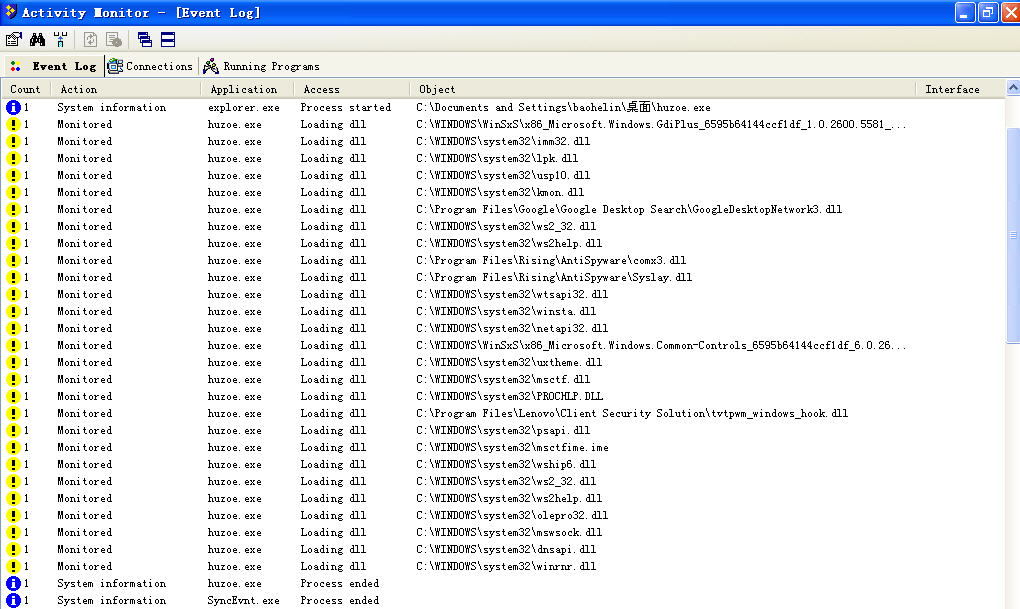The height and width of the screenshot is (609, 1020).
Task: Sort by the Application column header
Action: [247, 89]
